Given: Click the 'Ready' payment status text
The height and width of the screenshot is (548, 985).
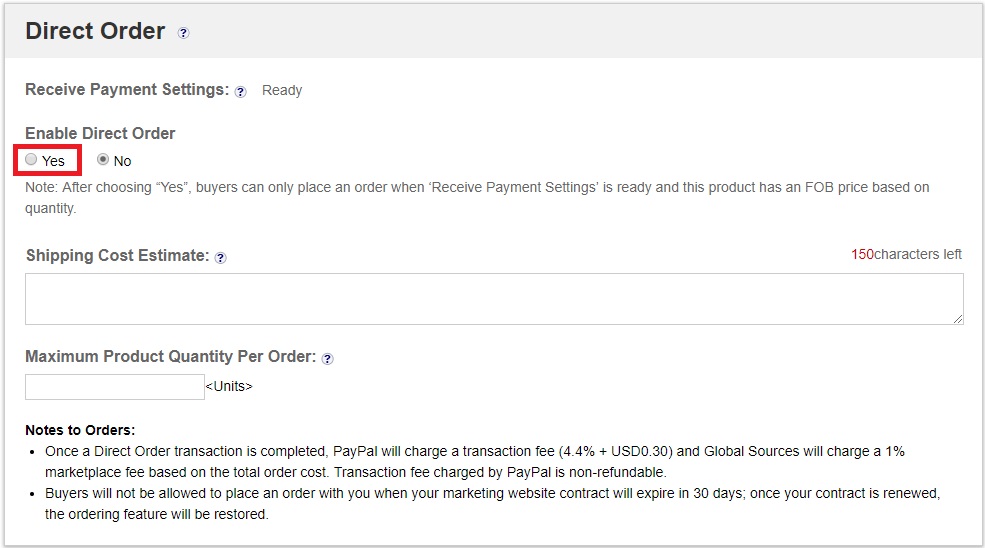Looking at the screenshot, I should point(282,90).
